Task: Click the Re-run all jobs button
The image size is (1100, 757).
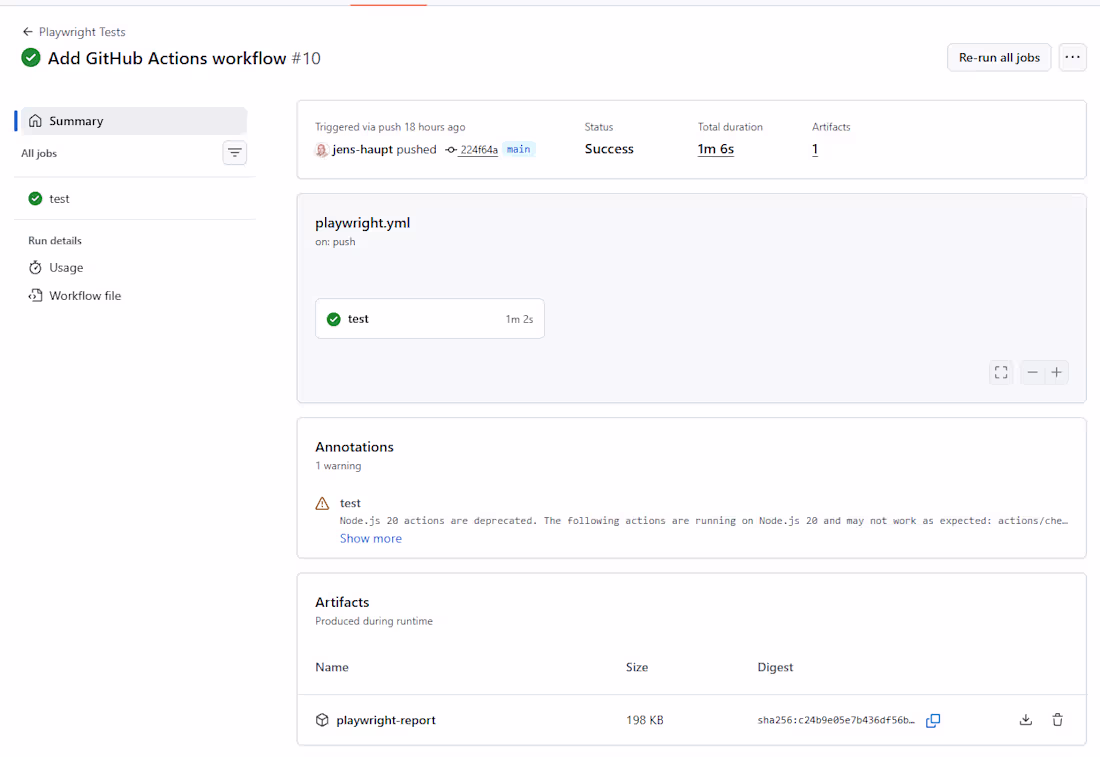Action: point(999,58)
